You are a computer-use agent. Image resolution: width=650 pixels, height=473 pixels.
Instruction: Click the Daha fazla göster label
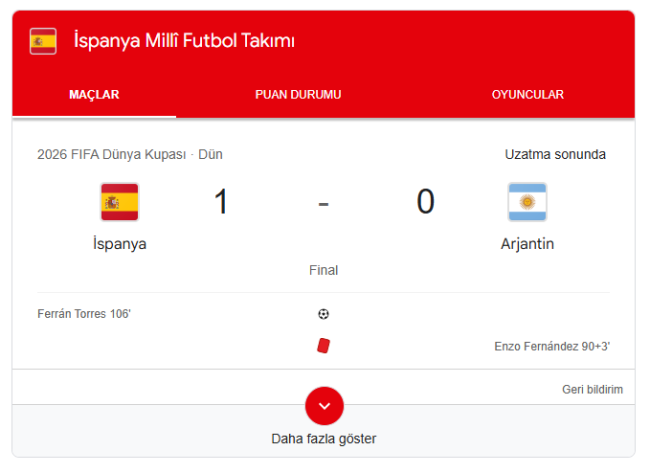click(324, 439)
